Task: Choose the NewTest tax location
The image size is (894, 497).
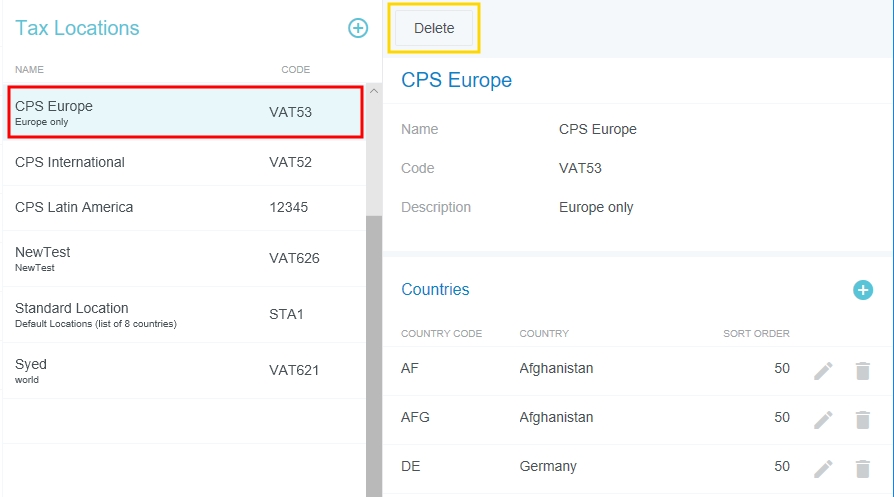Action: point(184,258)
